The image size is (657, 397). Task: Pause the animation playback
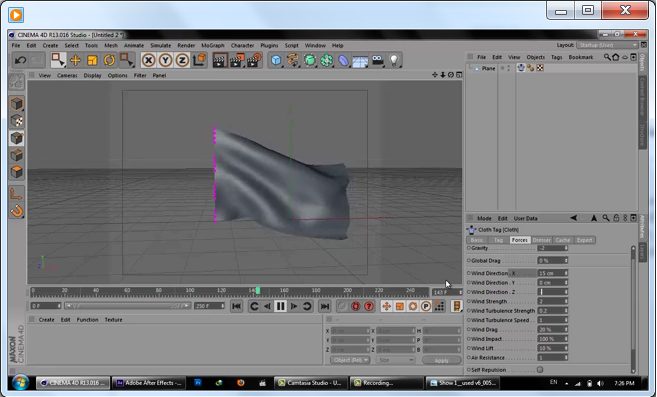280,306
